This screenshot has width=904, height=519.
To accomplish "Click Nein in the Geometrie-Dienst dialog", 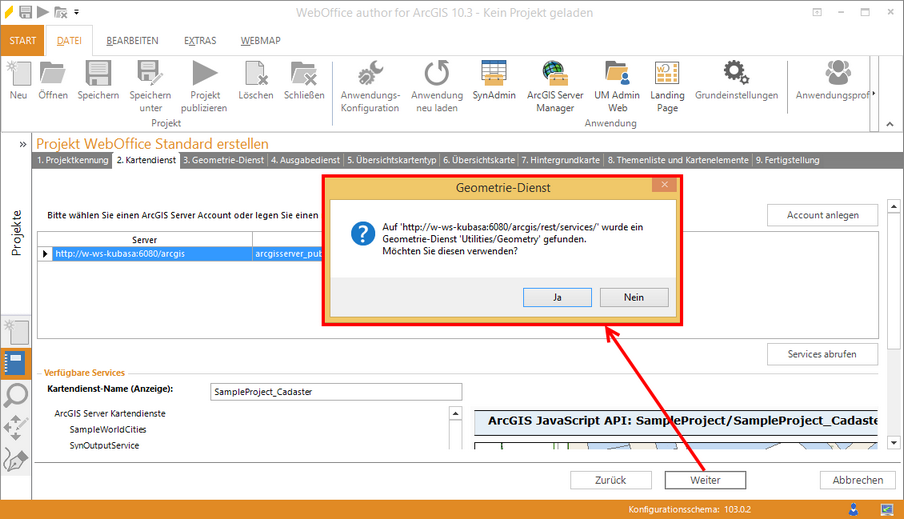I will coord(633,297).
